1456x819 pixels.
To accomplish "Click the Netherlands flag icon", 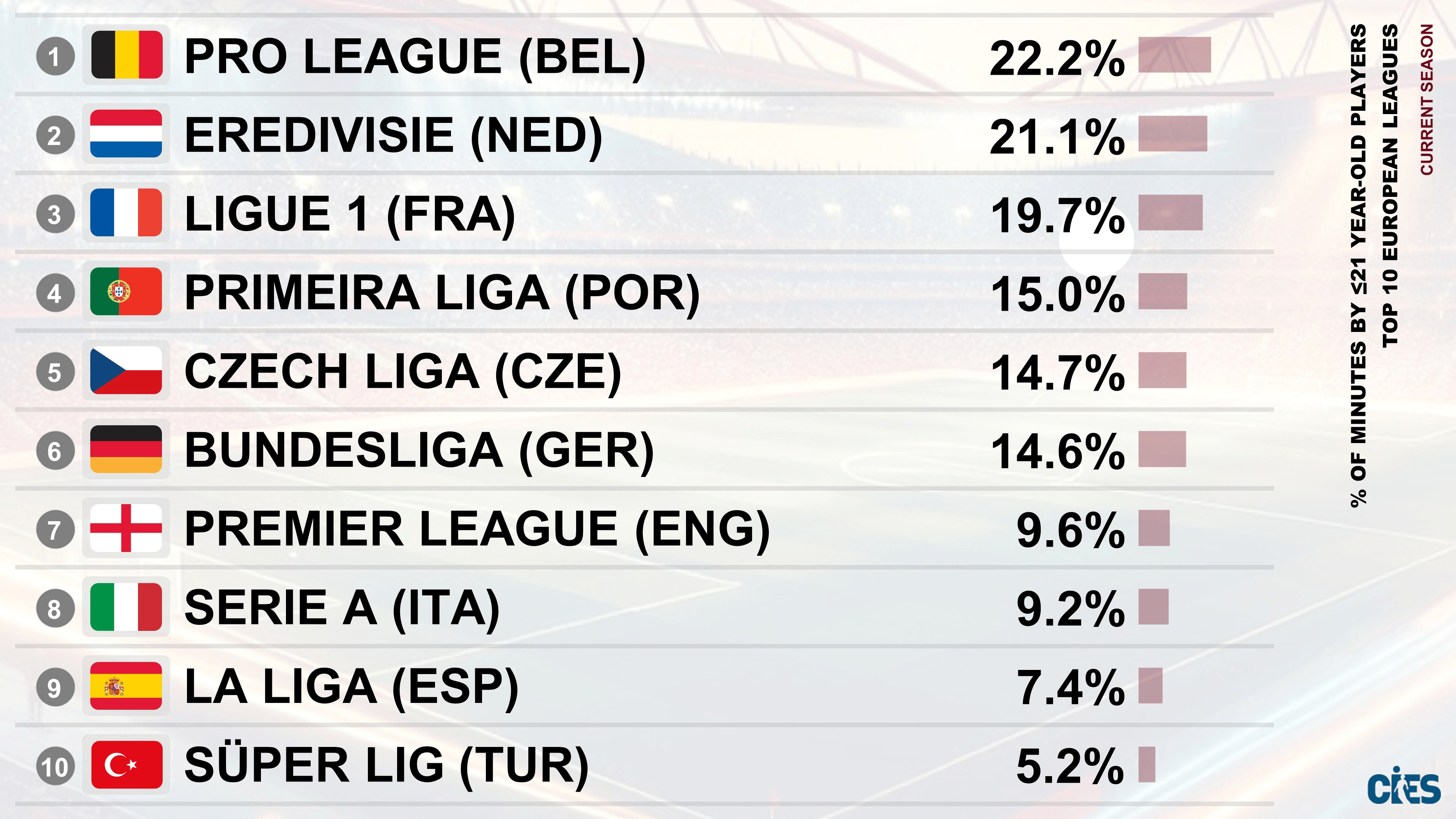I will click(x=127, y=134).
